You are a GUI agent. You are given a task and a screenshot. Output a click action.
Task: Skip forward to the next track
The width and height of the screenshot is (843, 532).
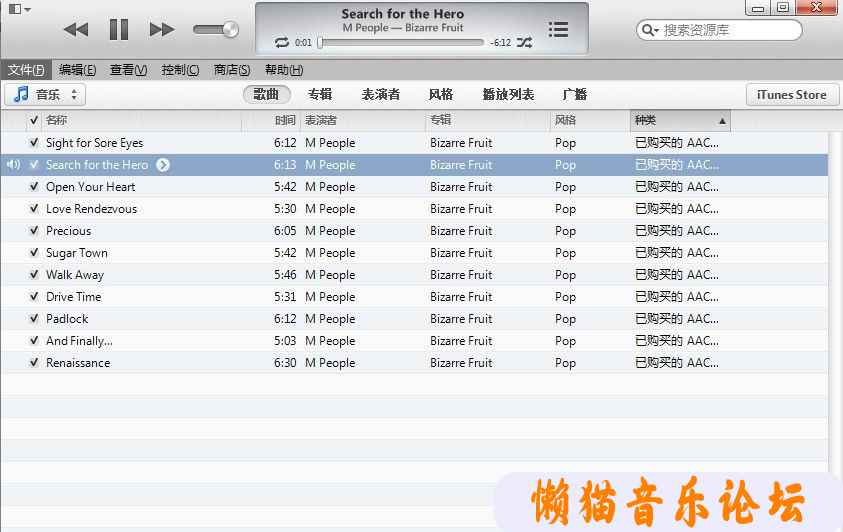[162, 30]
